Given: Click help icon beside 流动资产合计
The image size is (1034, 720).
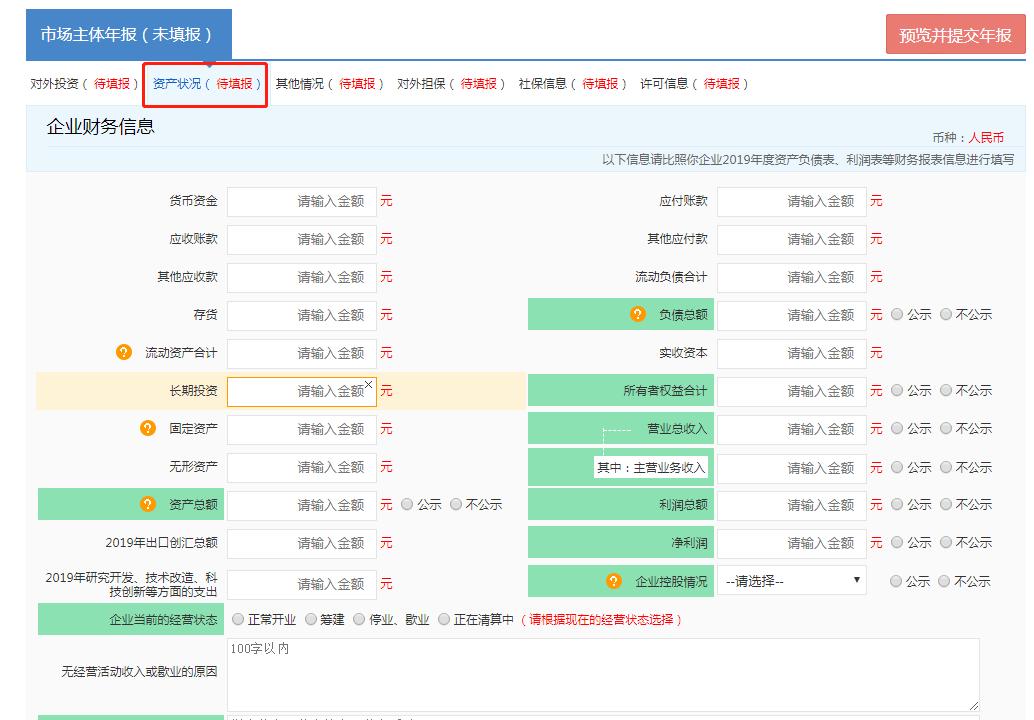Looking at the screenshot, I should [x=123, y=352].
